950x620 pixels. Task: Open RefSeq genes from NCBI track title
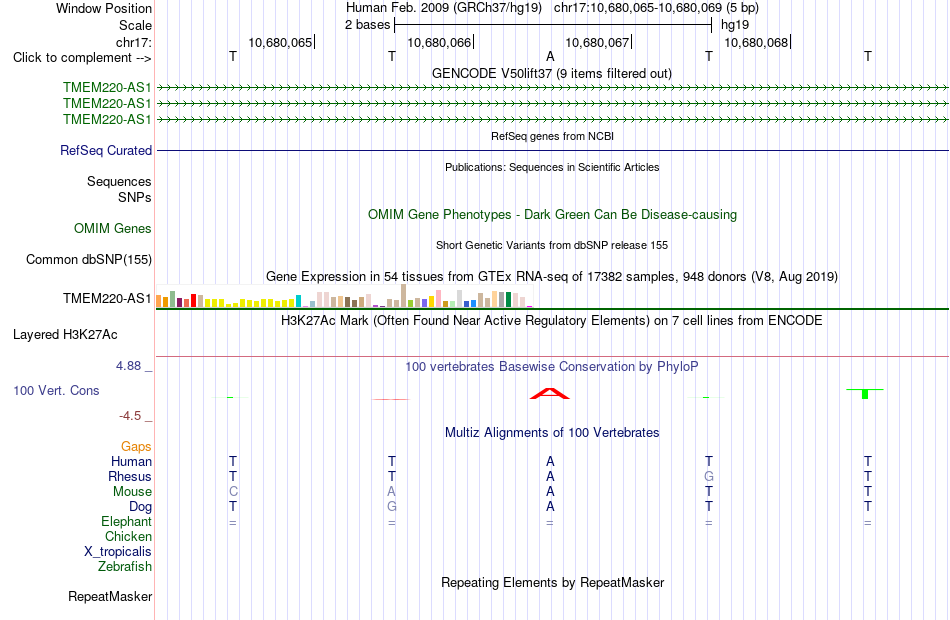(x=552, y=136)
